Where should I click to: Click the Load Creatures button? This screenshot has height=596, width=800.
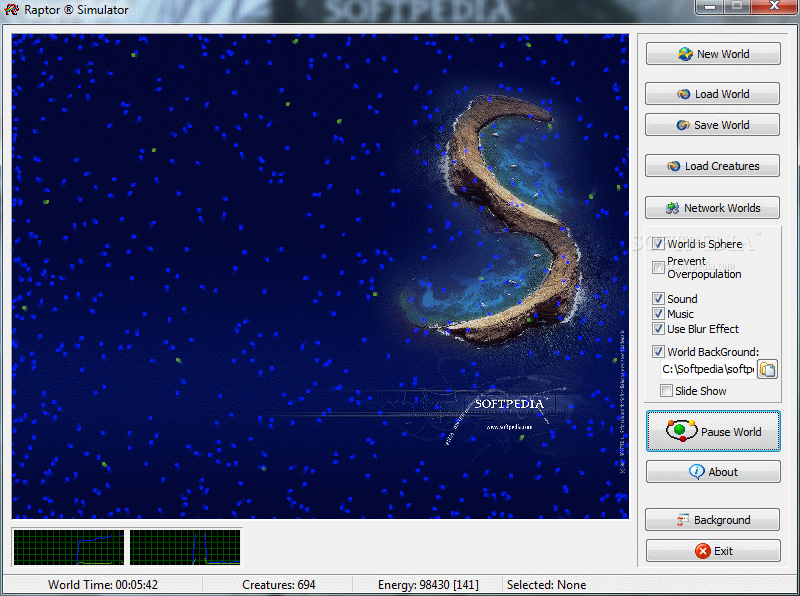click(712, 166)
